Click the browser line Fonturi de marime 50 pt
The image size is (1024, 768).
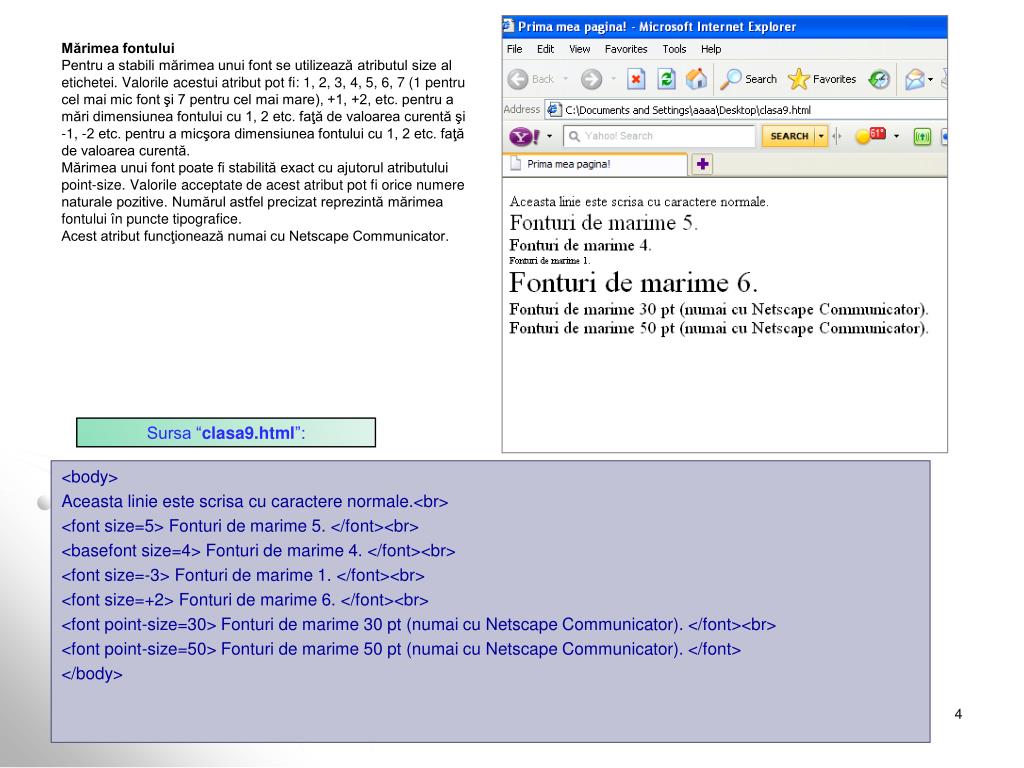(718, 328)
